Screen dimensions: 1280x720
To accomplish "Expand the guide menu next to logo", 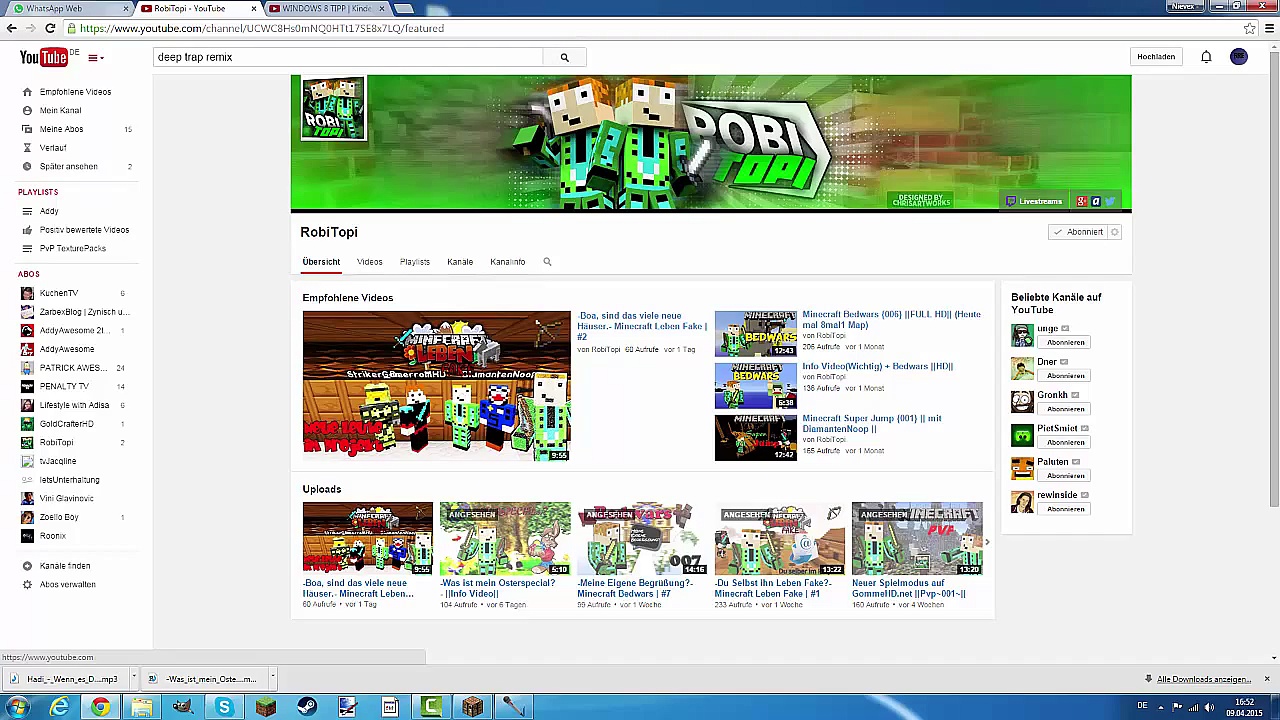I will 95,58.
